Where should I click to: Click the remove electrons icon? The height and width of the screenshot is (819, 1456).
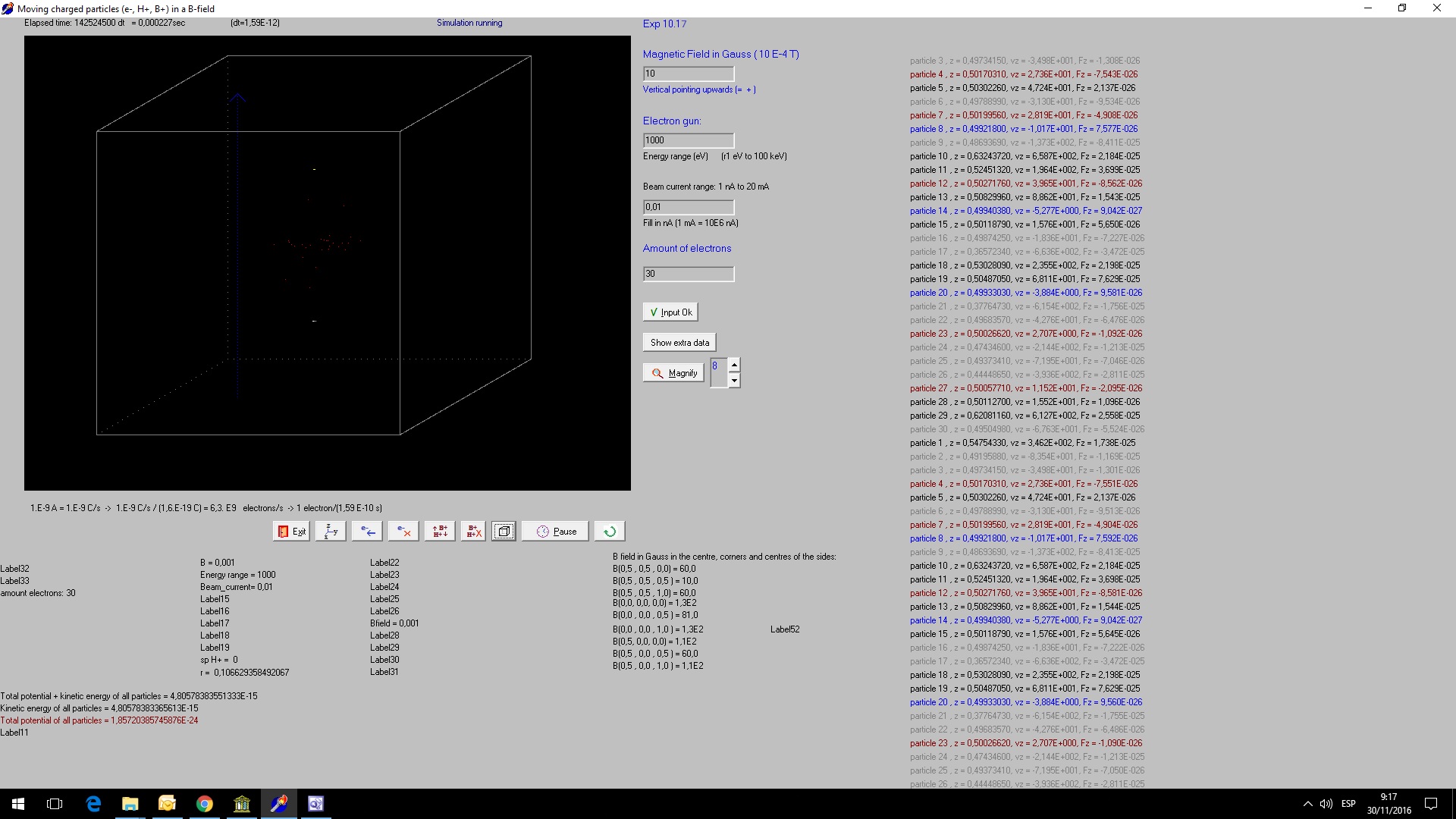pyautogui.click(x=403, y=532)
